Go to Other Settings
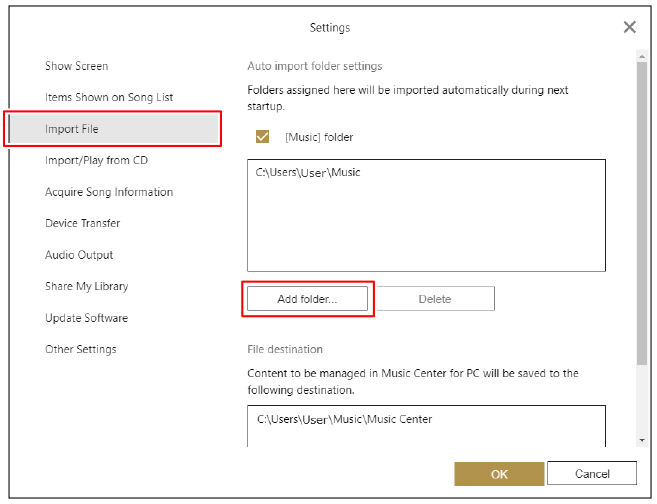The height and width of the screenshot is (504, 657). point(80,349)
